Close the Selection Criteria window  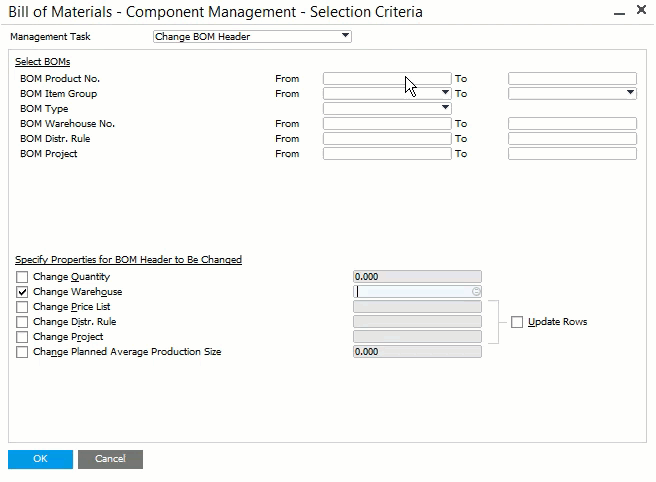pos(641,12)
